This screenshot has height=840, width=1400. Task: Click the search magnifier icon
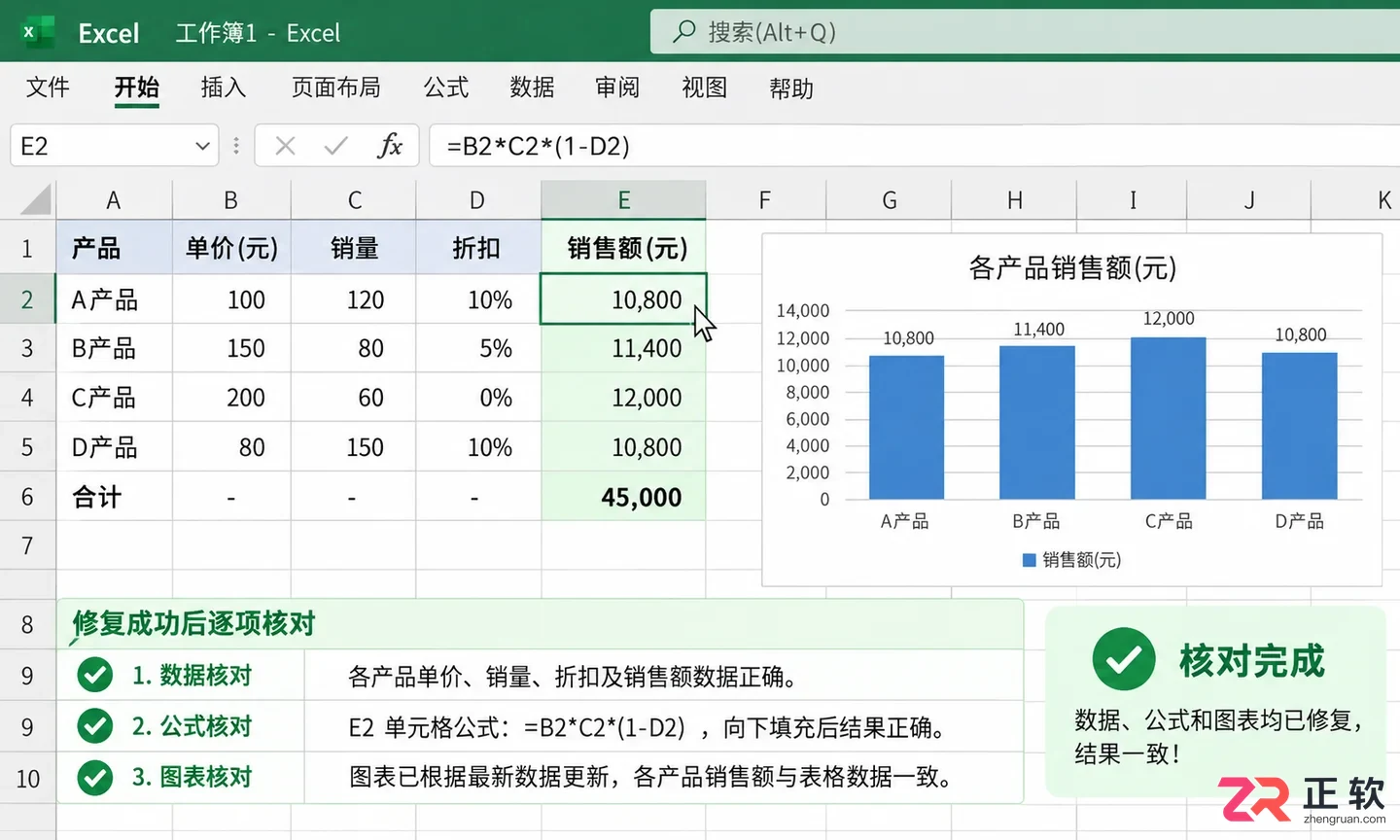click(x=684, y=32)
